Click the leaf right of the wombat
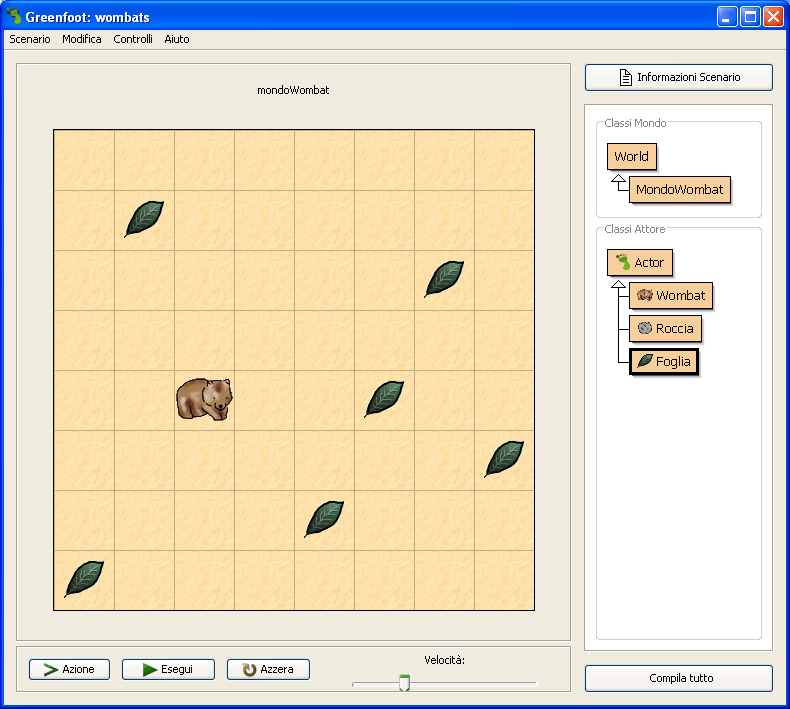The width and height of the screenshot is (790, 709). 384,399
